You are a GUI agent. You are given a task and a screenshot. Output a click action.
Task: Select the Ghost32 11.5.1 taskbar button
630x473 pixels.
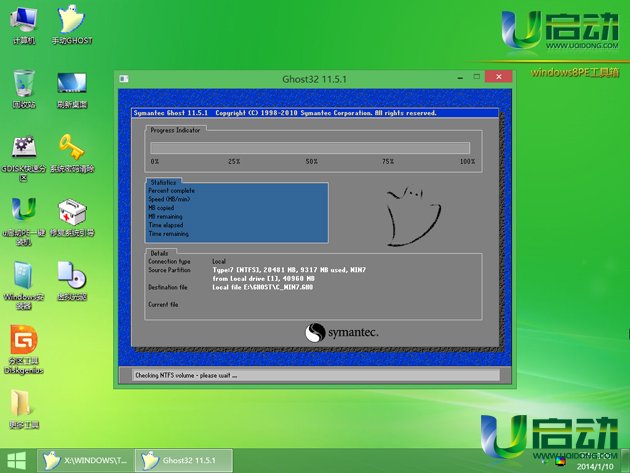coord(184,461)
